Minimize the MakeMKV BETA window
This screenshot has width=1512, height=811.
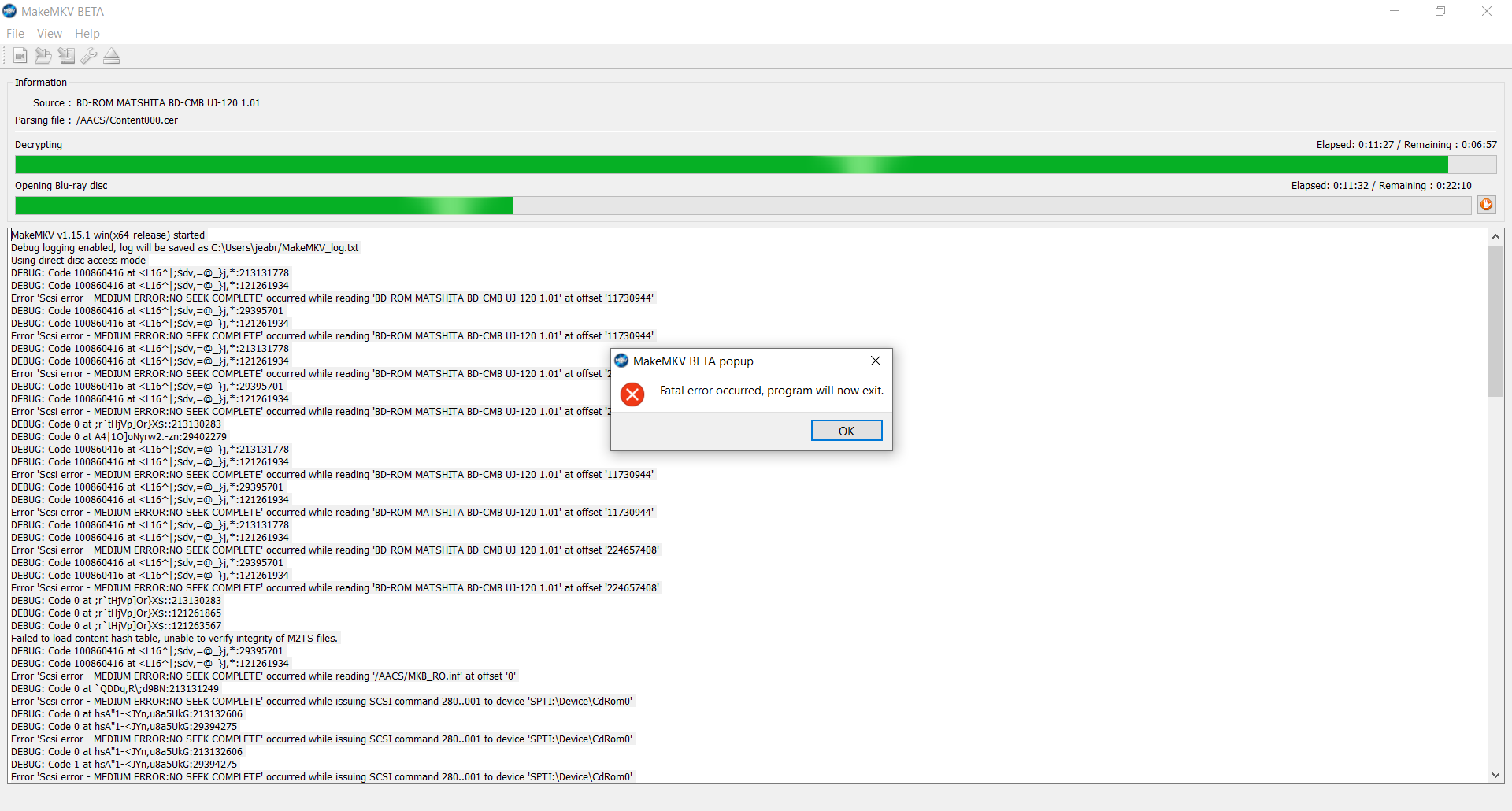tap(1395, 11)
